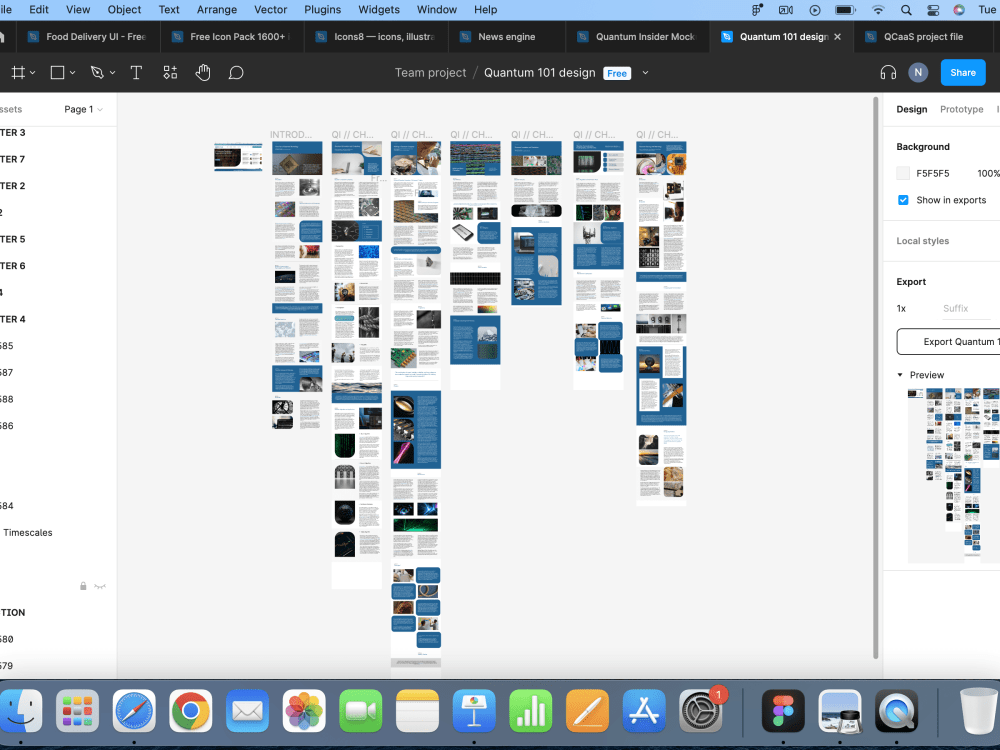The width and height of the screenshot is (1000, 750).
Task: Open Keynote from the dock
Action: [x=474, y=710]
